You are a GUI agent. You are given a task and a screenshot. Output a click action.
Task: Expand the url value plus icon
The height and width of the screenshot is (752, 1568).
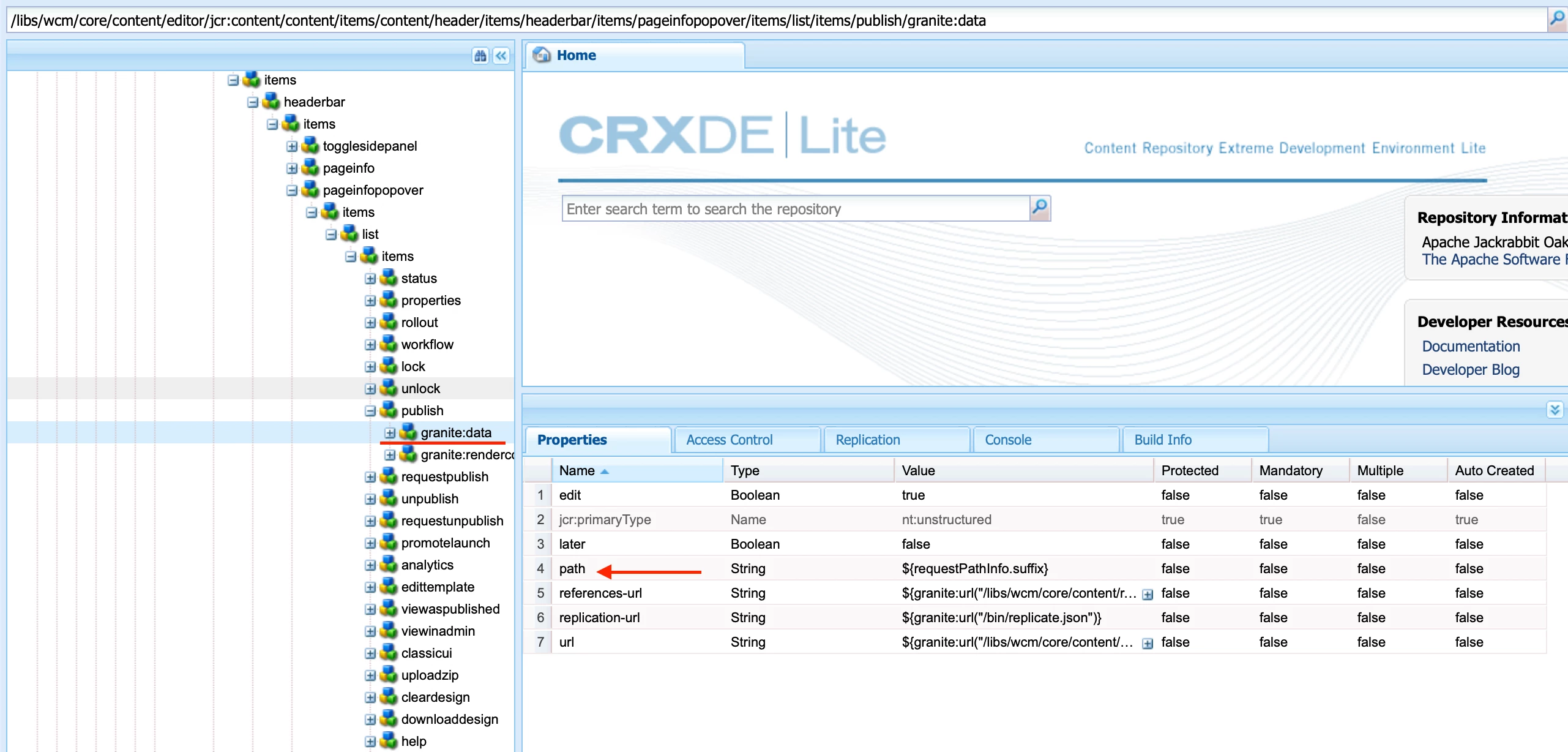(1148, 643)
